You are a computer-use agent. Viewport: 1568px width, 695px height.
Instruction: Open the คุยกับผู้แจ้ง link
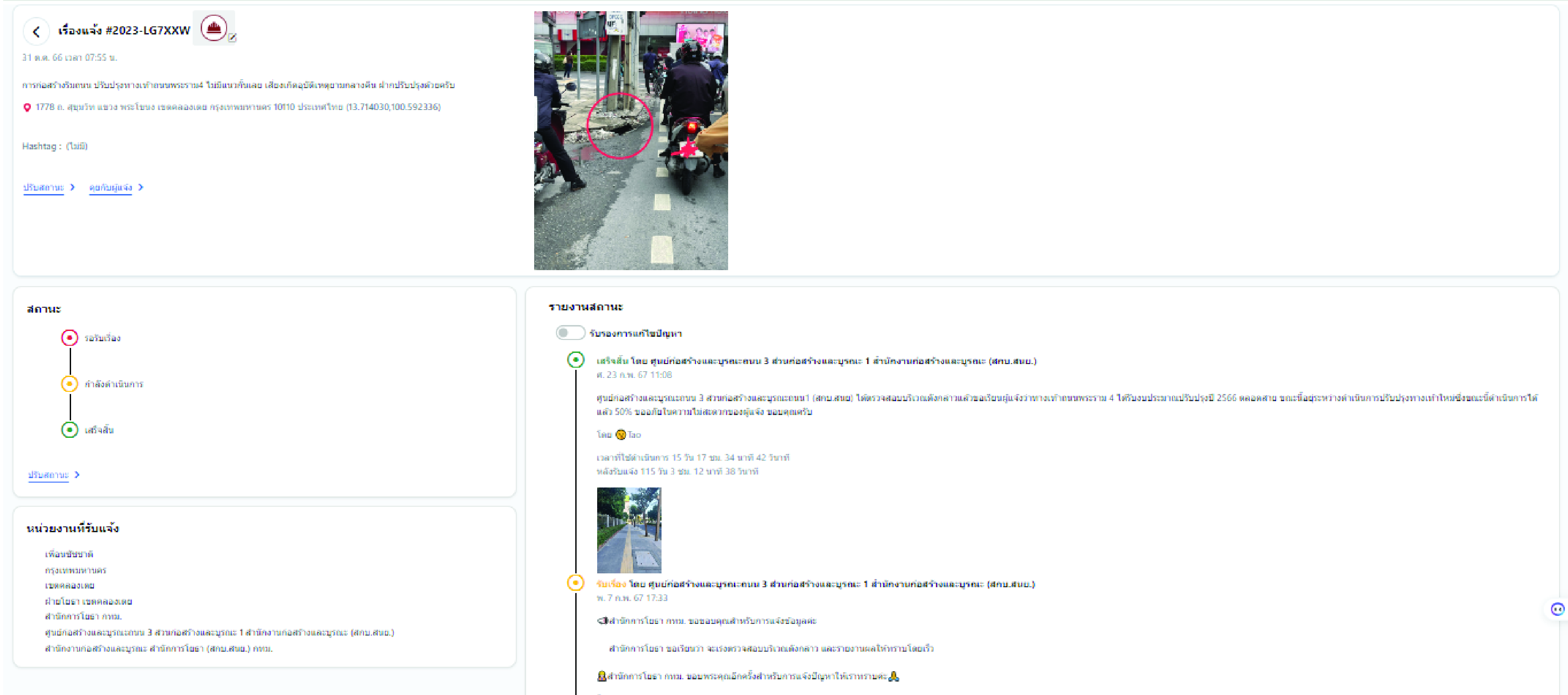[x=110, y=187]
